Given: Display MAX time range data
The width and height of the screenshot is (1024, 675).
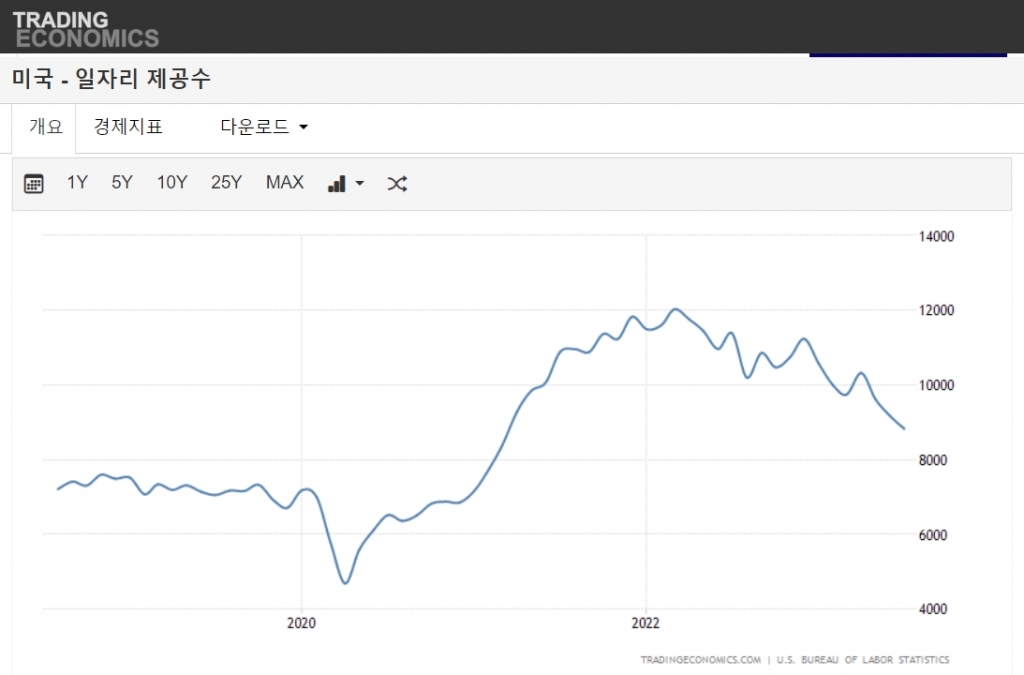Looking at the screenshot, I should 285,182.
